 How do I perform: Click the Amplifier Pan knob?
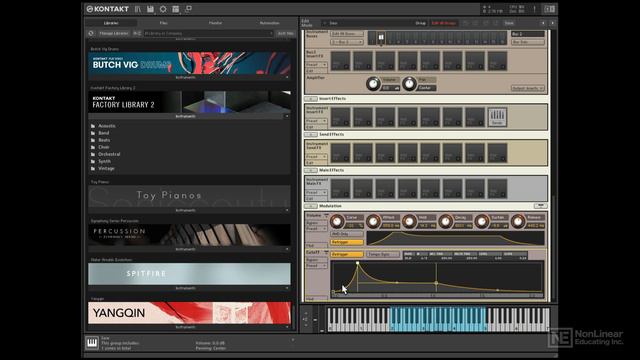click(409, 84)
